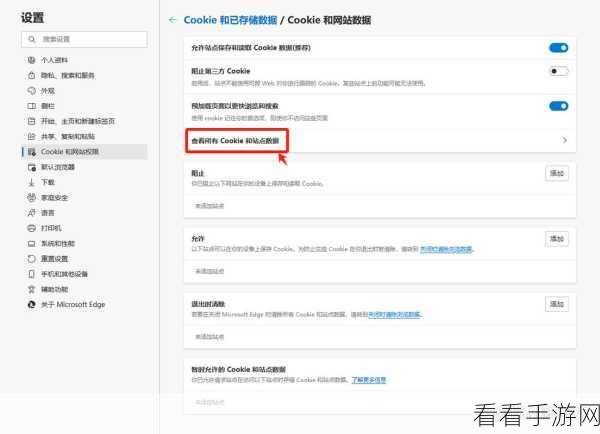Focus the 搜索设置 search box
Image resolution: width=600 pixels, height=434 pixels.
point(84,39)
